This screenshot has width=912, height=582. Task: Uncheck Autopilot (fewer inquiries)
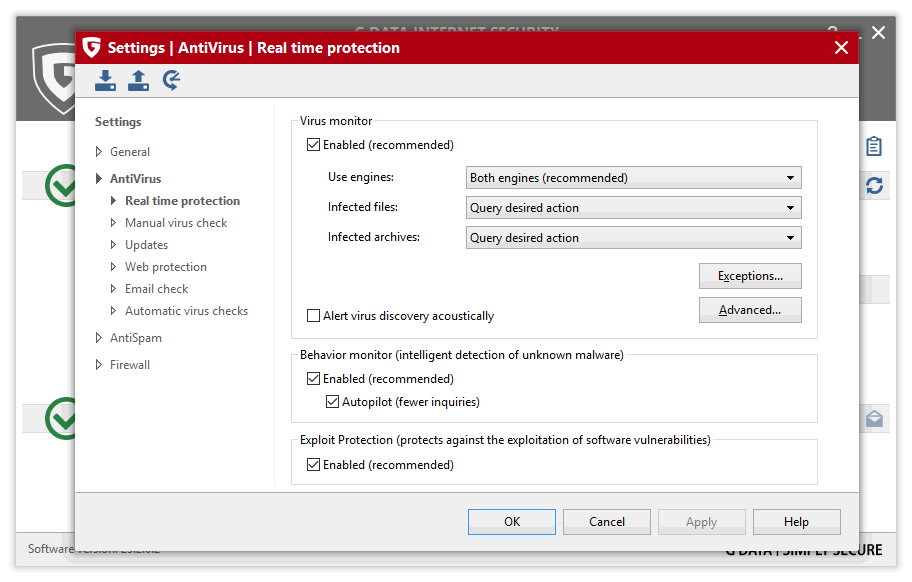tap(334, 402)
